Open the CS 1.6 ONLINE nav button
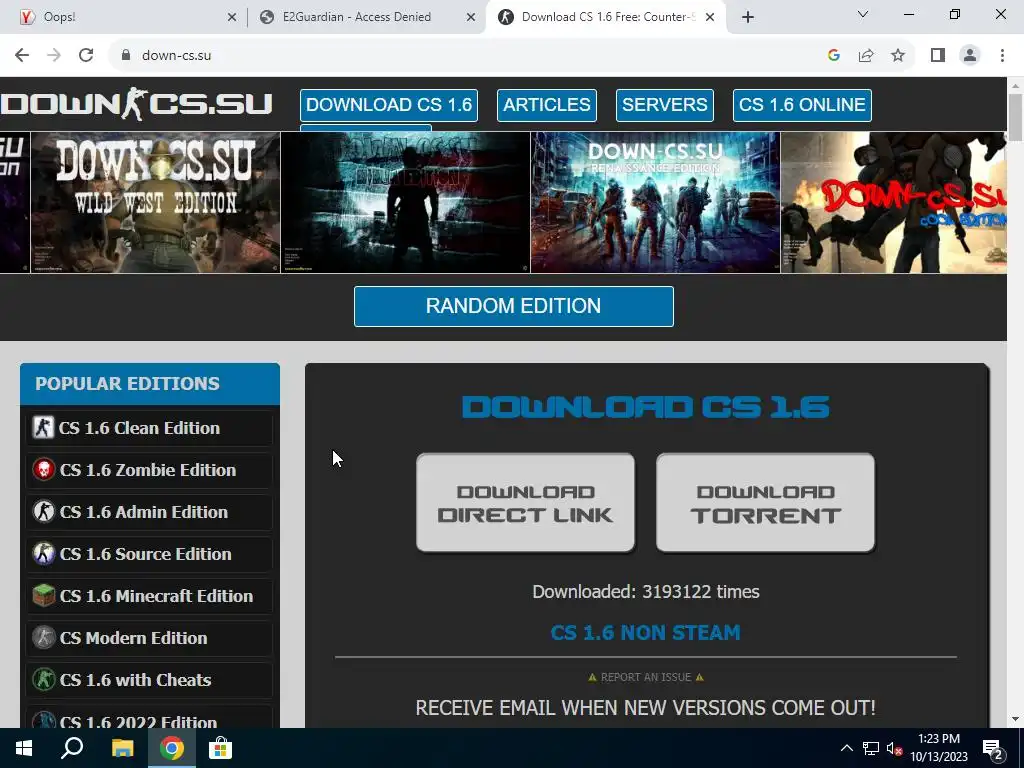This screenshot has height=768, width=1024. 802,105
